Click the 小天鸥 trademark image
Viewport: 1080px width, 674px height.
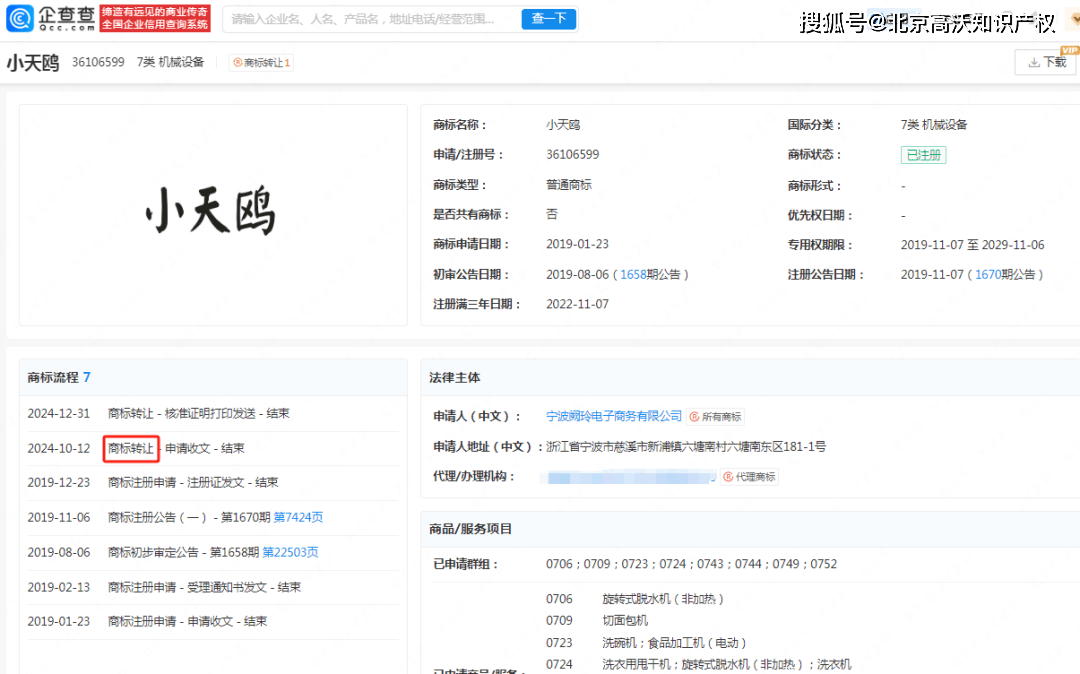[x=212, y=214]
